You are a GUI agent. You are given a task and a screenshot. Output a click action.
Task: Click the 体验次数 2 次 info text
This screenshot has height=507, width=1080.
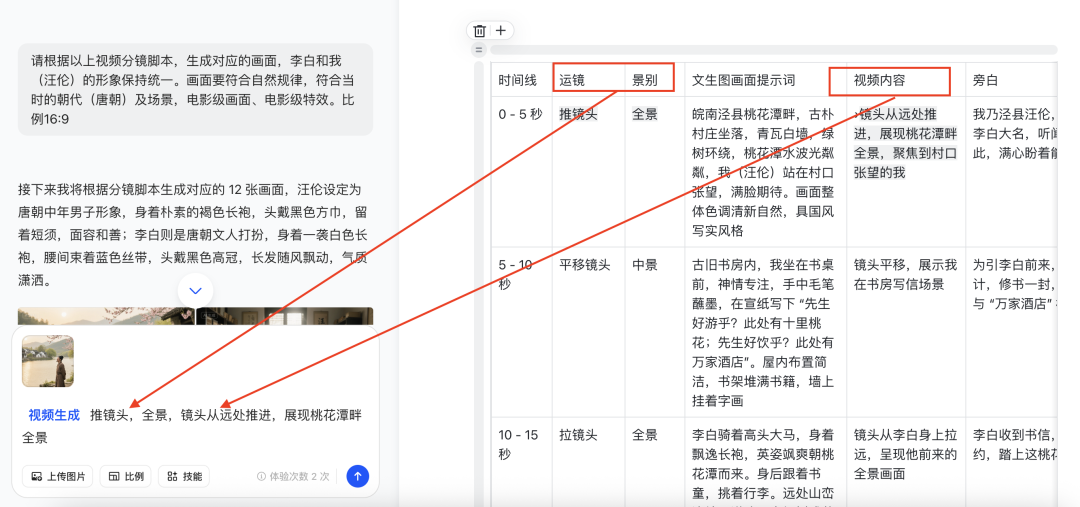pyautogui.click(x=293, y=476)
